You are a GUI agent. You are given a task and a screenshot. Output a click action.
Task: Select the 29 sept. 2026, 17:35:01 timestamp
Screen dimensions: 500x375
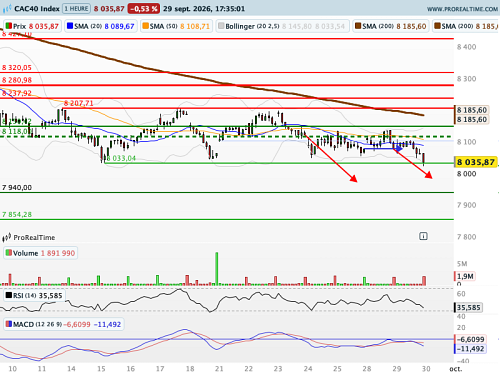click(204, 9)
